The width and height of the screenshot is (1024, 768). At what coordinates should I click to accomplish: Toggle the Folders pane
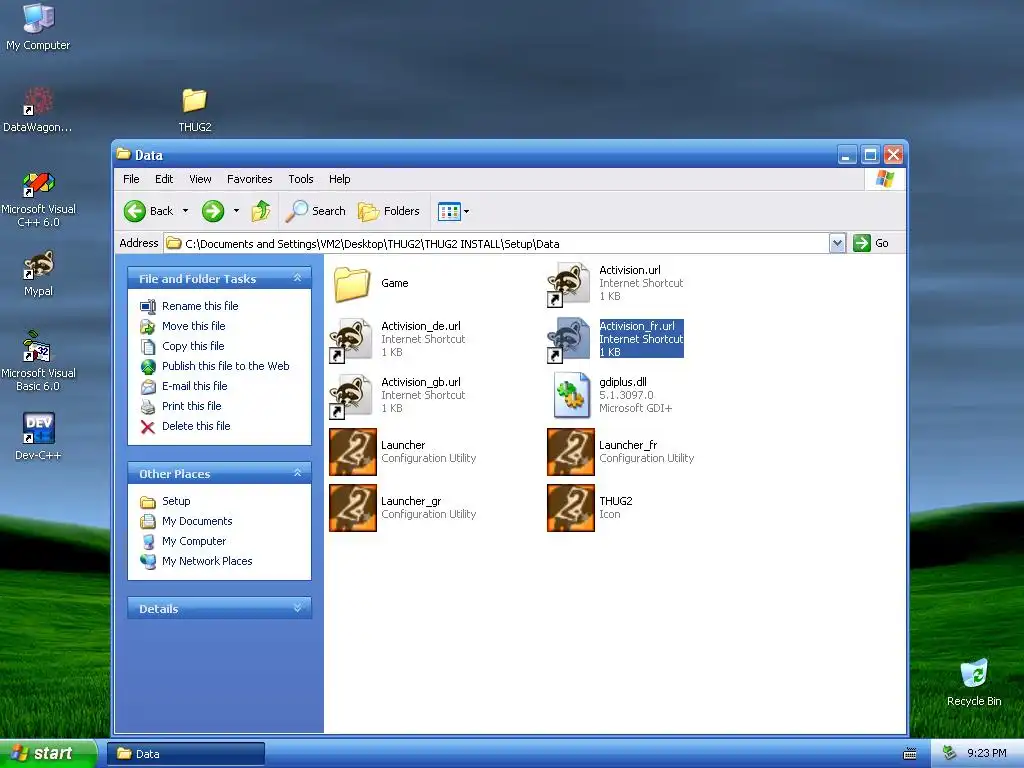389,211
